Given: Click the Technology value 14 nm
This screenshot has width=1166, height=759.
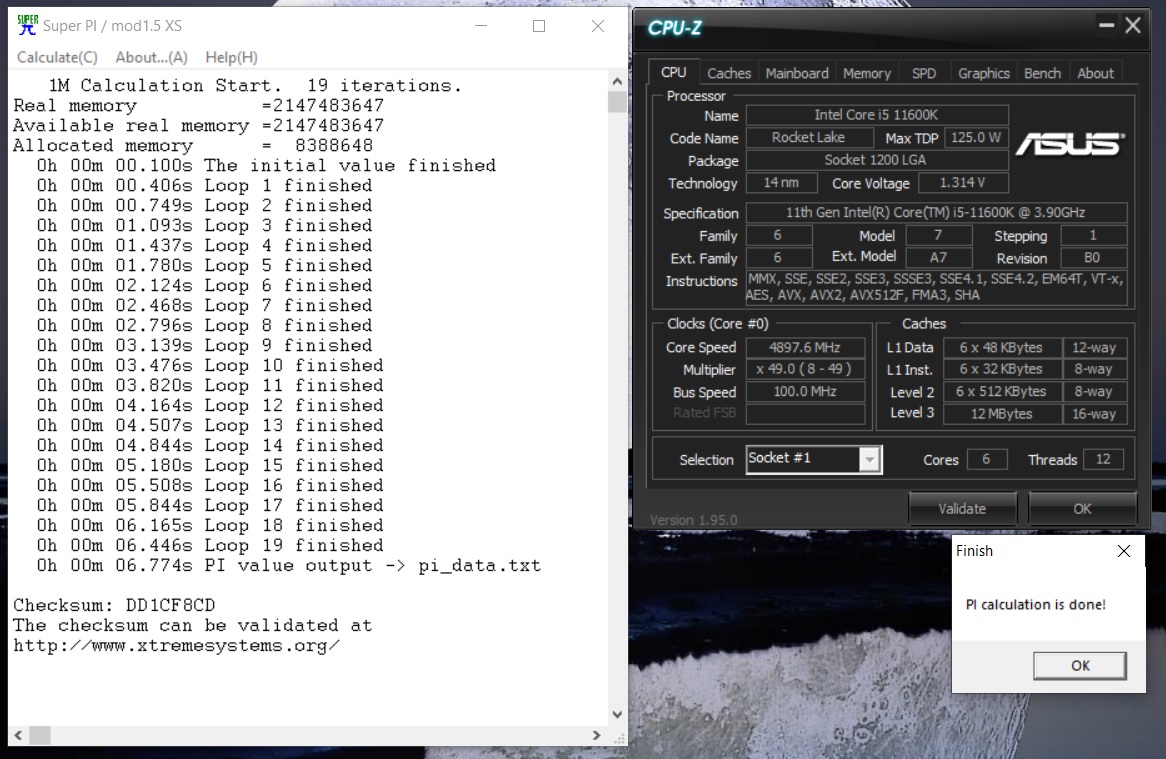Looking at the screenshot, I should click(781, 182).
